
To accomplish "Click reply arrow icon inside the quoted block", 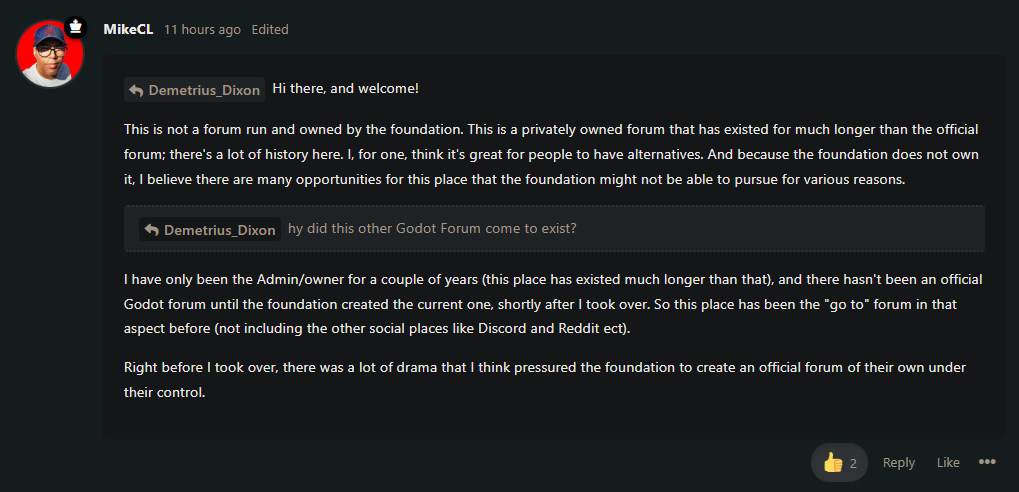I will [x=152, y=229].
